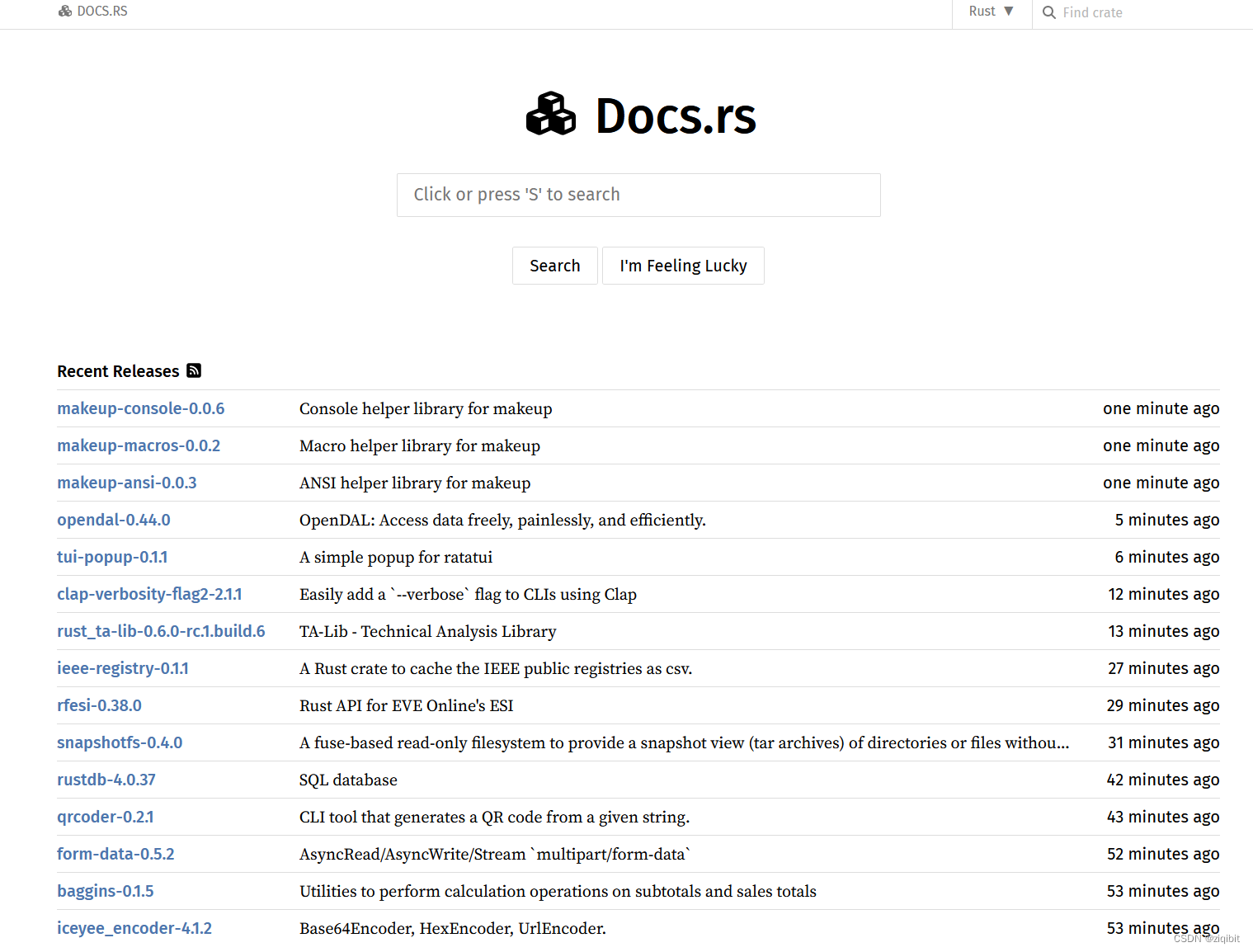Click the '13 minutes ago' timestamp

click(x=1164, y=631)
